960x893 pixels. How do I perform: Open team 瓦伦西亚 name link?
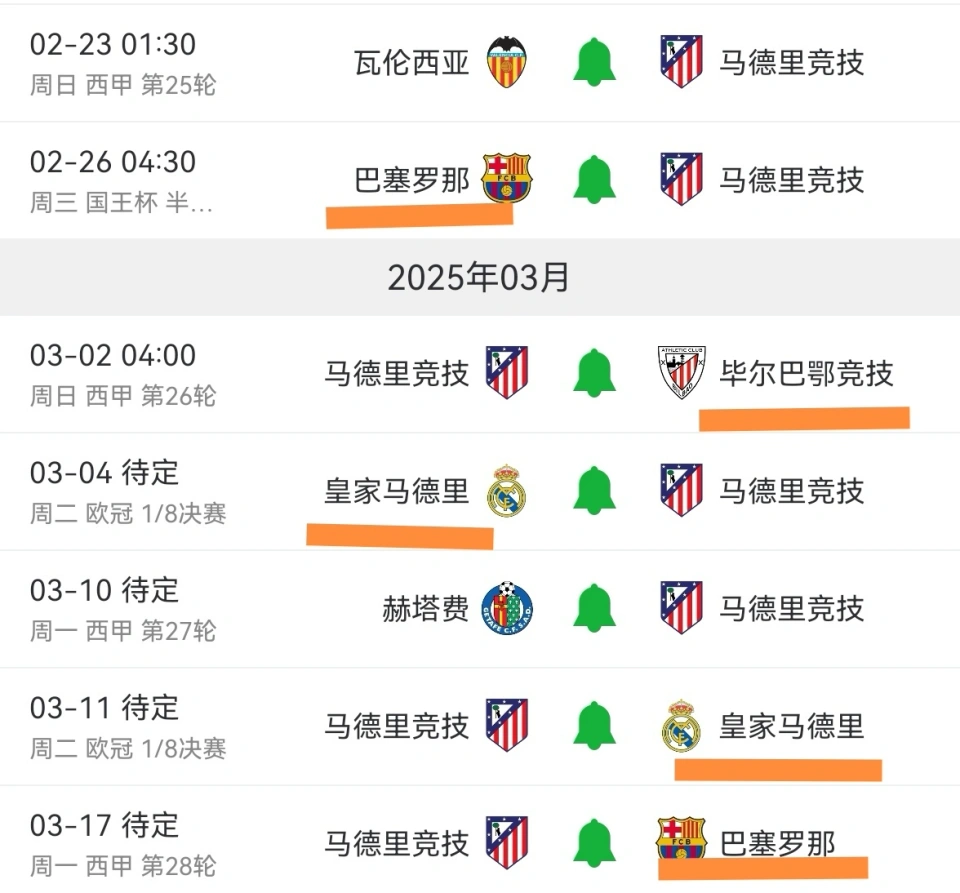411,62
